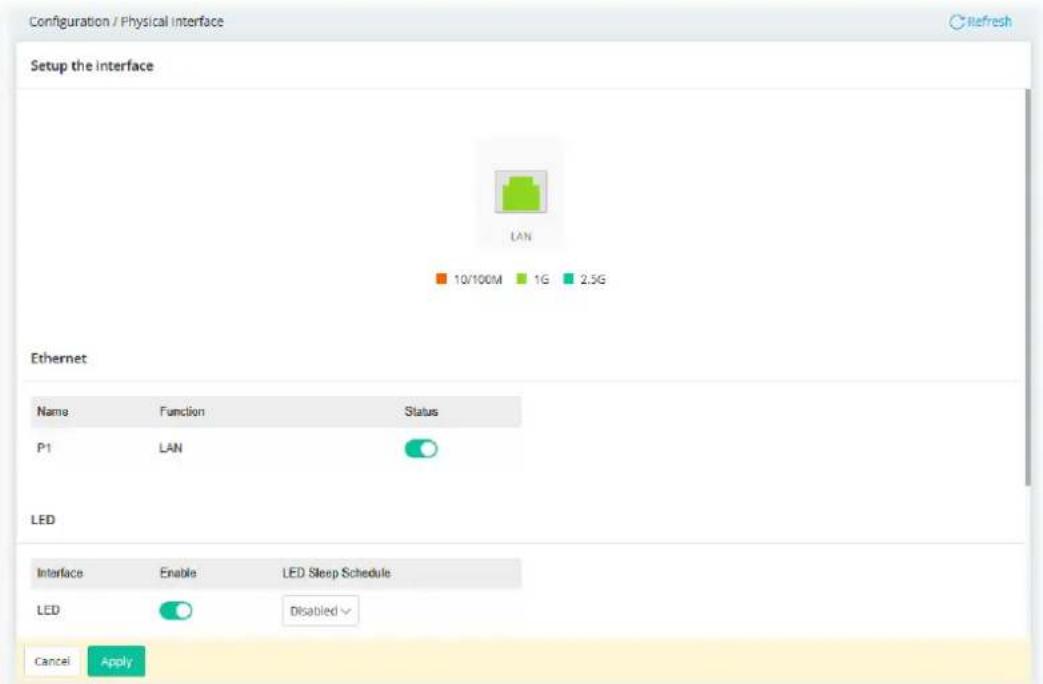Click the LED interface row label
This screenshot has height=684, width=1043.
click(48, 610)
